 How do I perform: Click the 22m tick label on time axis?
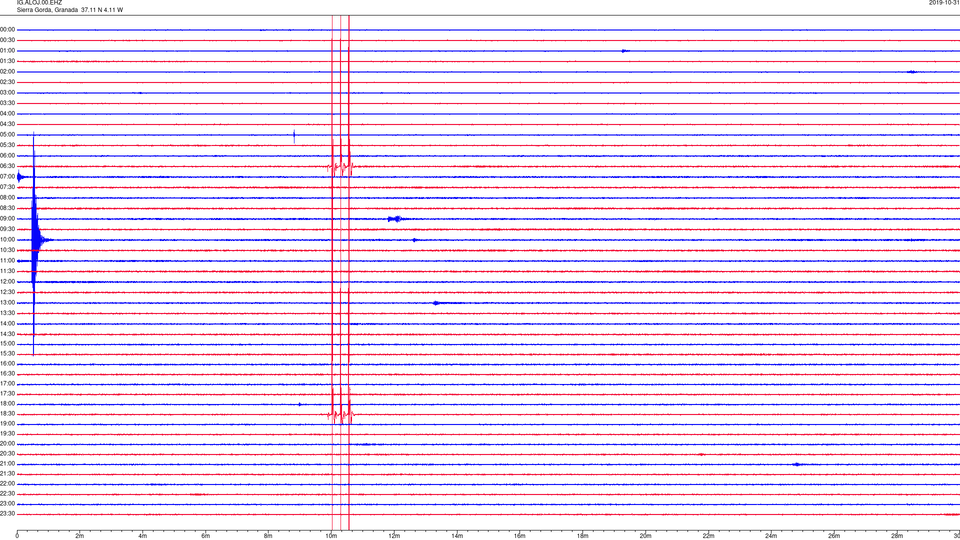(708, 536)
